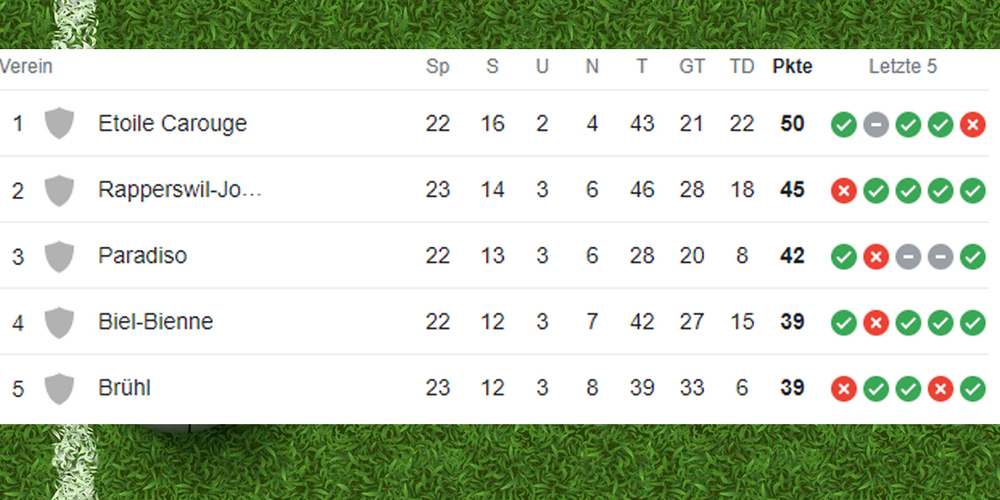The height and width of the screenshot is (500, 1000).
Task: Click Paradiso's first green win icon
Action: (844, 257)
